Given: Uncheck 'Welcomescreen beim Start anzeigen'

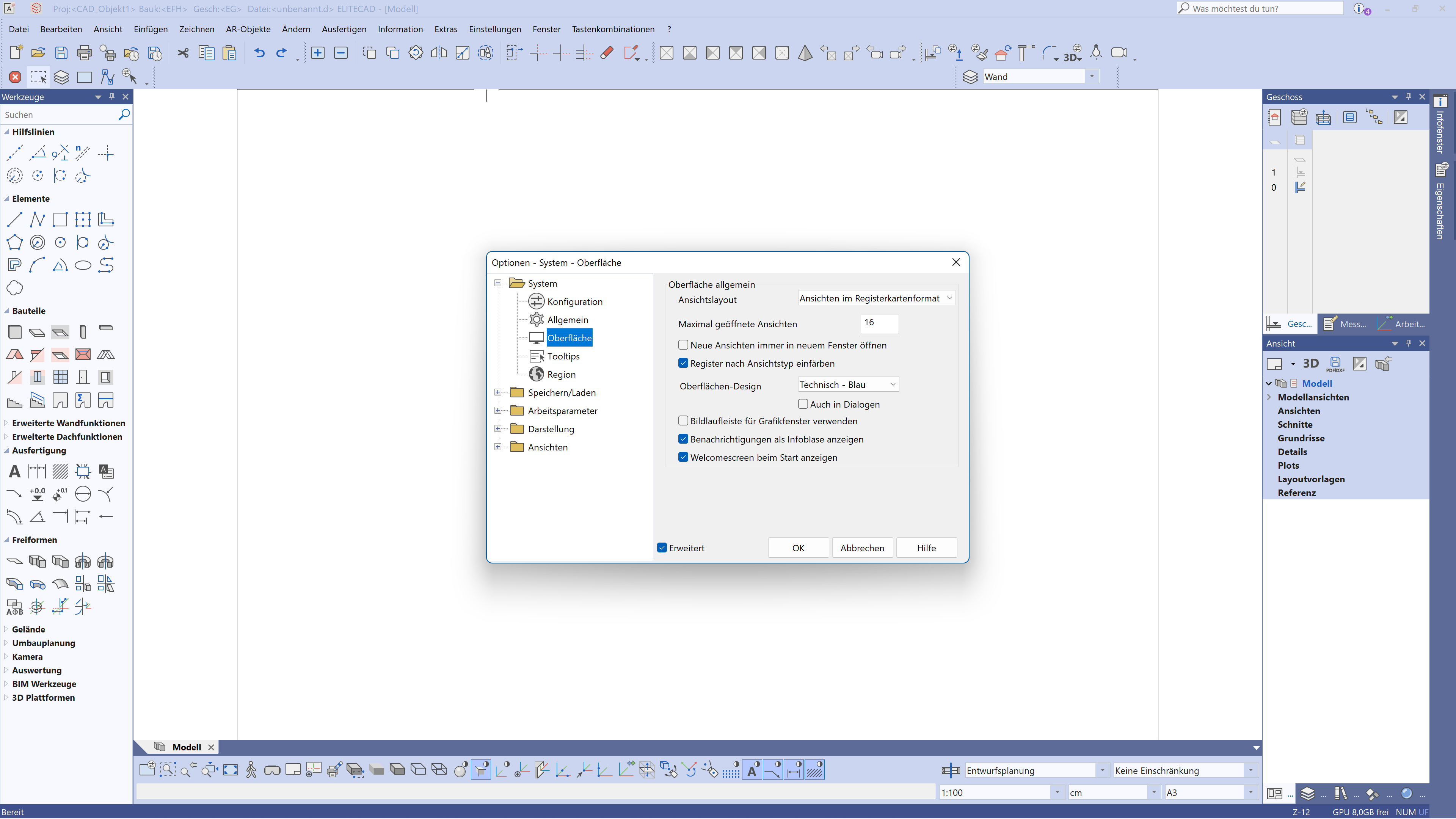Looking at the screenshot, I should click(683, 457).
